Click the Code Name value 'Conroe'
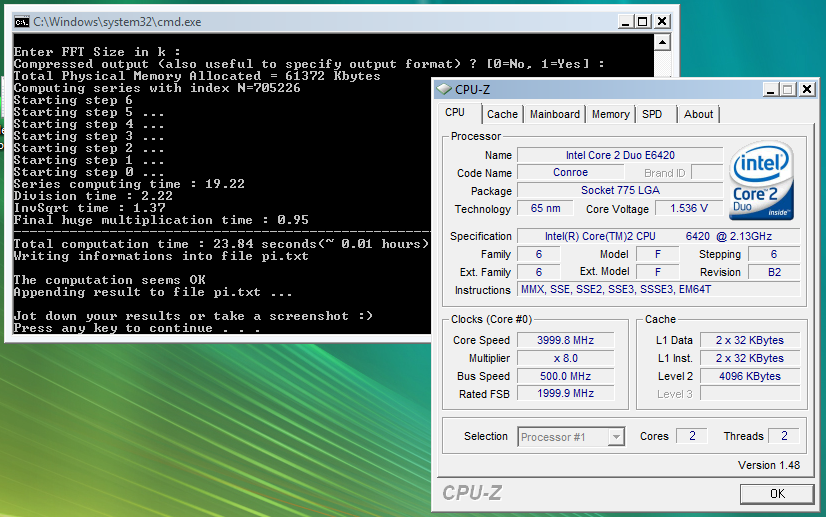Screen dimensions: 826x517 coord(571,172)
